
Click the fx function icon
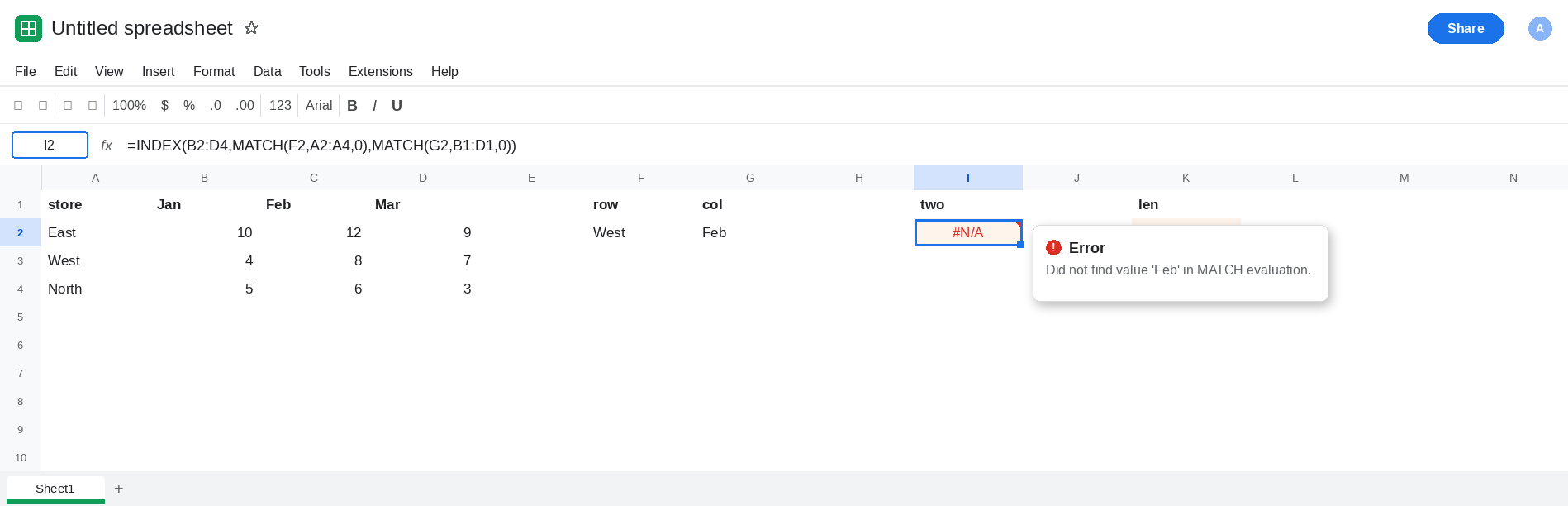click(107, 146)
